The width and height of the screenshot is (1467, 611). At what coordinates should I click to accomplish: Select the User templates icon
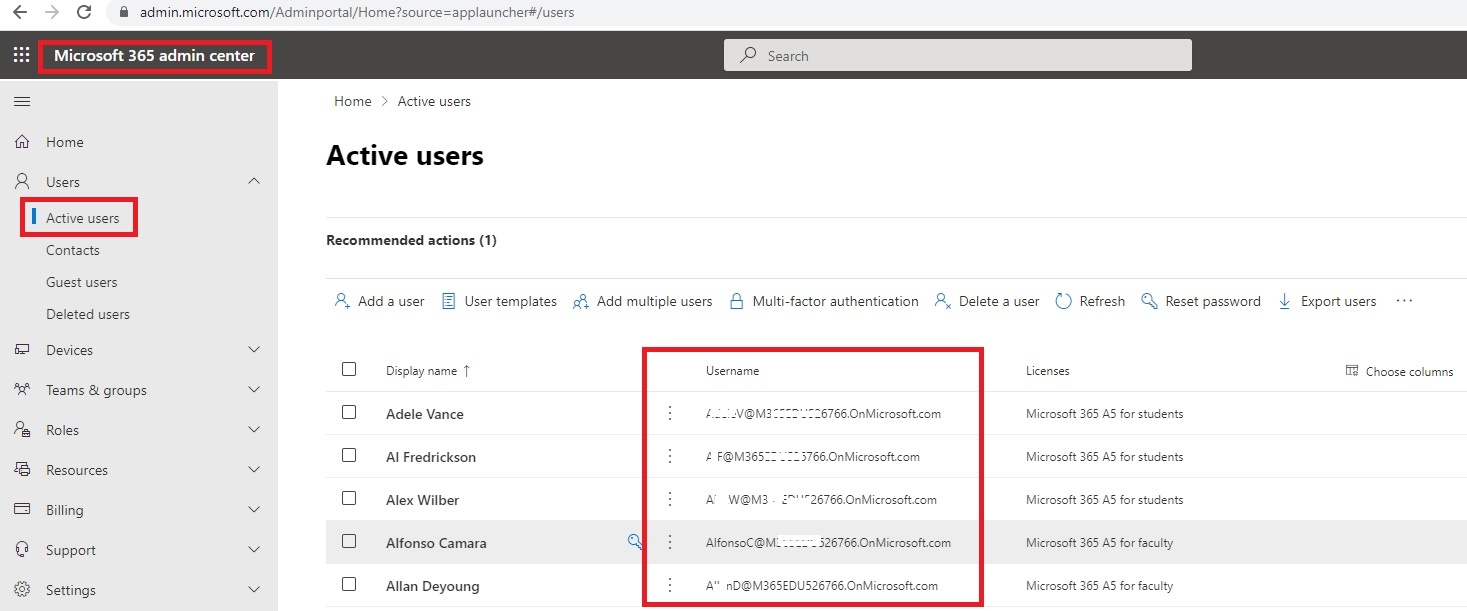tap(447, 300)
